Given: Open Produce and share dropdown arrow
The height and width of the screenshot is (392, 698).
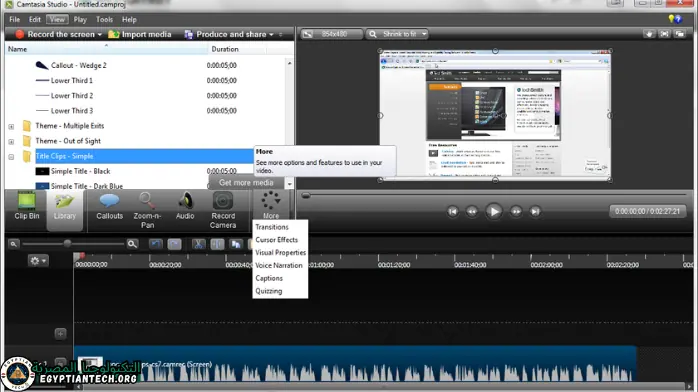Looking at the screenshot, I should point(271,34).
